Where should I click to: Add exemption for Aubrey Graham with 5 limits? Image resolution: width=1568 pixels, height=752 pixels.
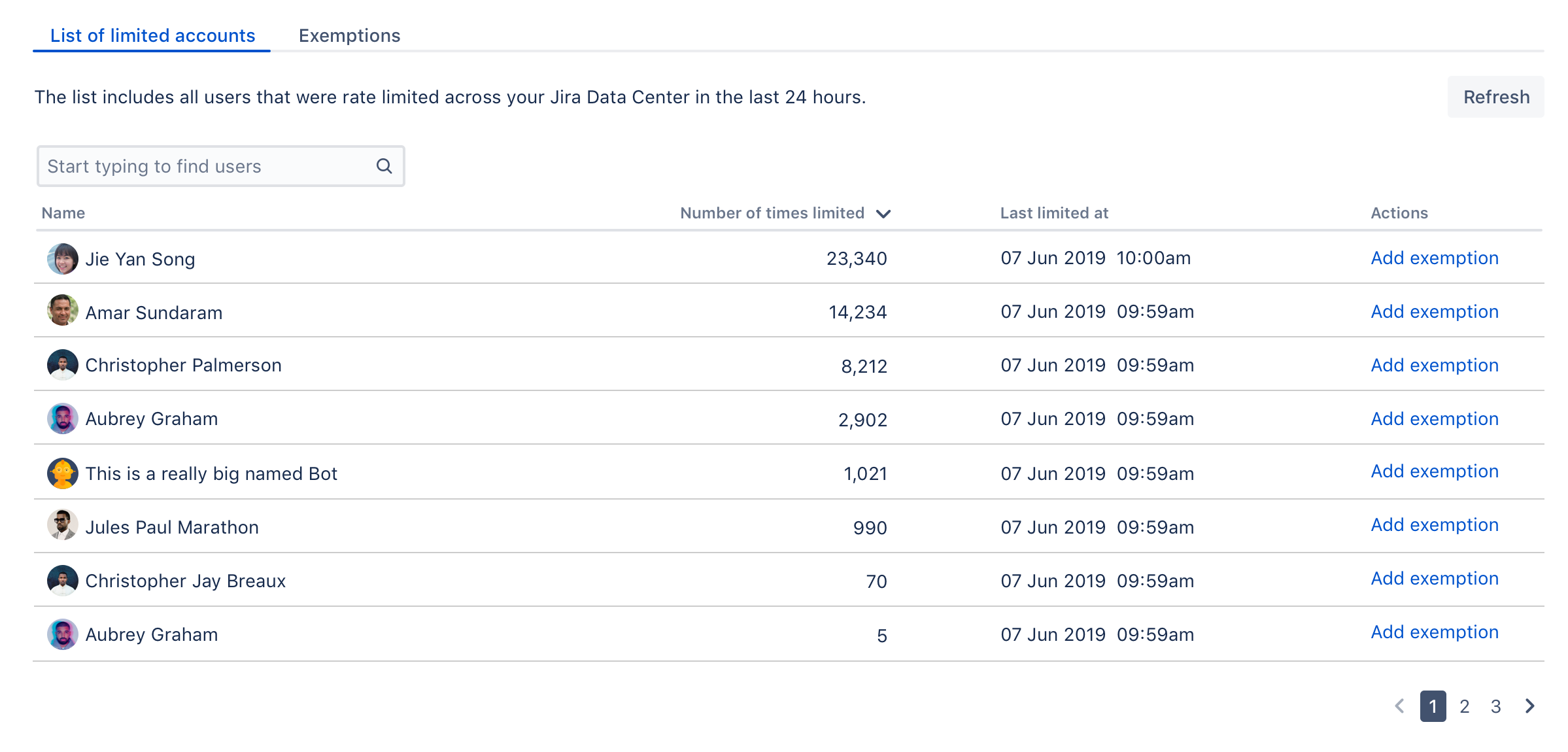[x=1435, y=632]
